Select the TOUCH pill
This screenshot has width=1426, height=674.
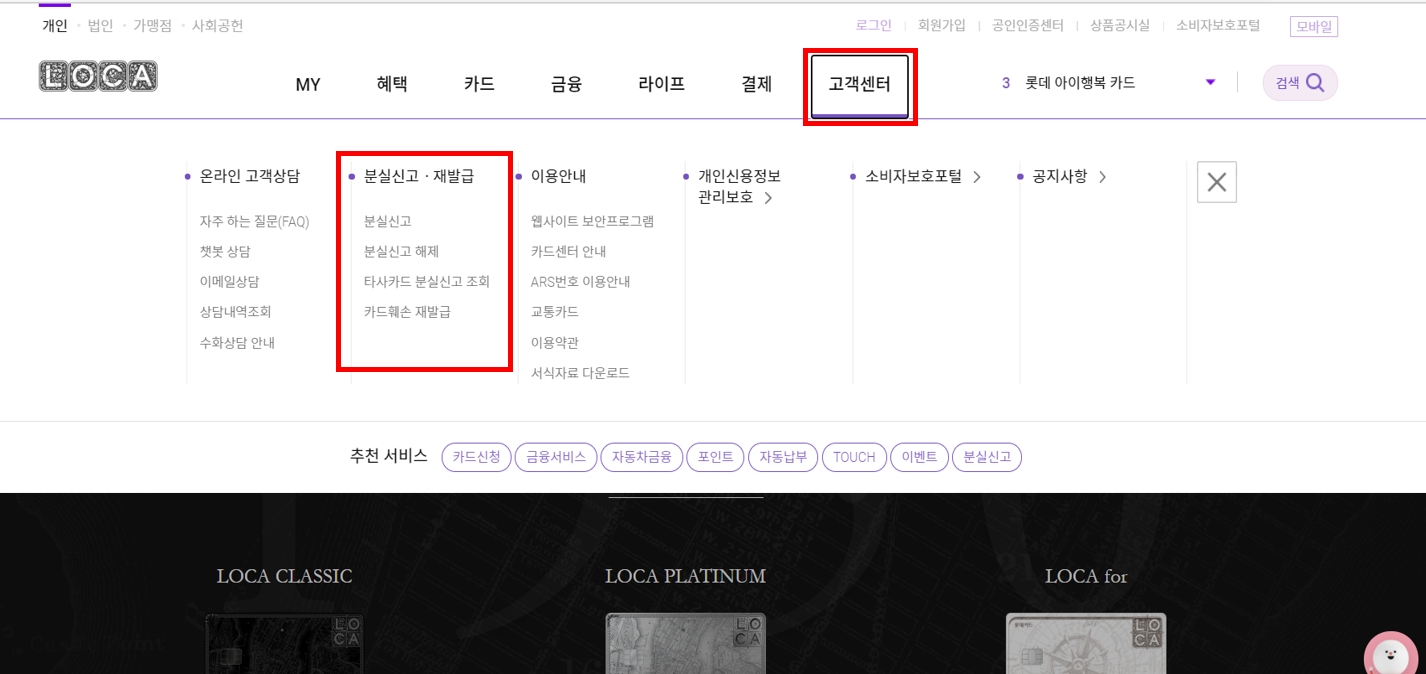click(x=854, y=457)
